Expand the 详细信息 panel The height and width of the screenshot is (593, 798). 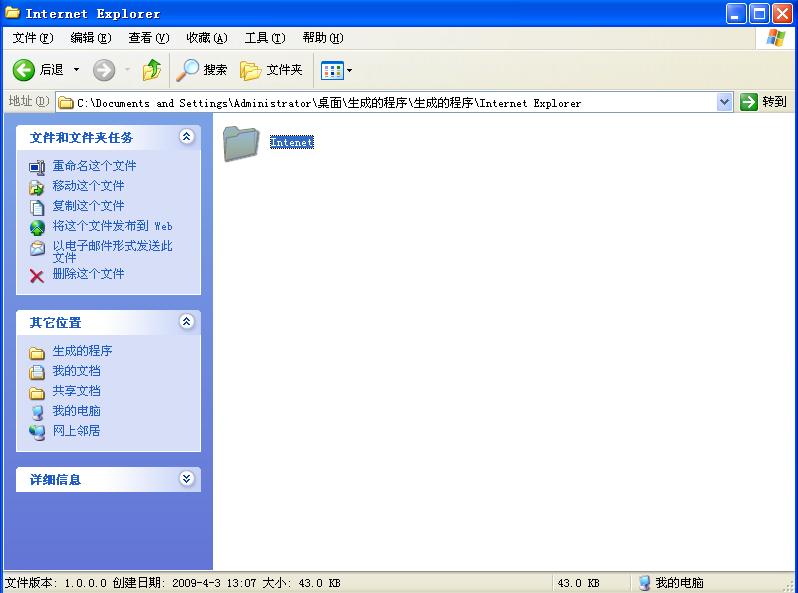coord(187,478)
